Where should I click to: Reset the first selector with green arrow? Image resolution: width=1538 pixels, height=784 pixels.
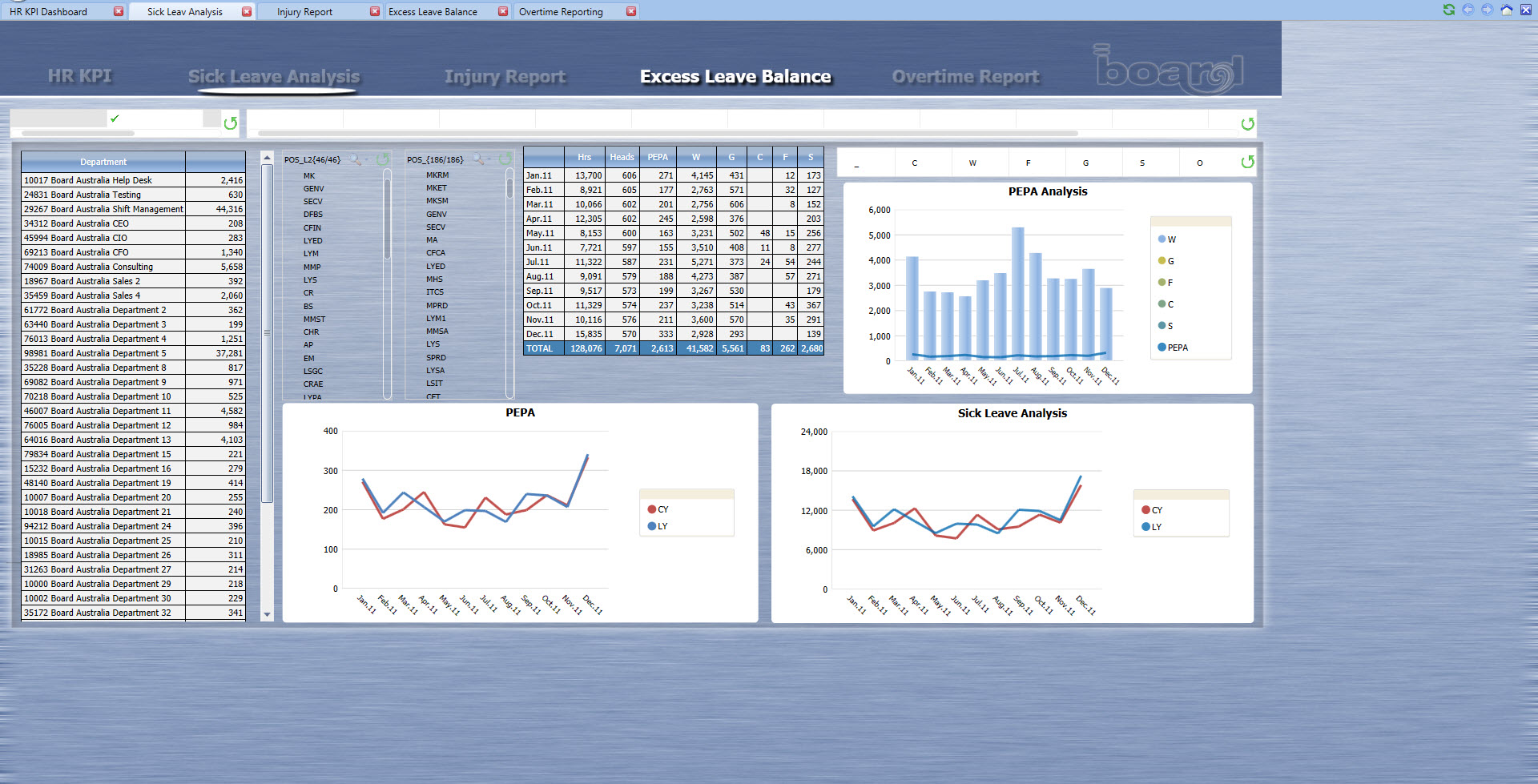[231, 123]
